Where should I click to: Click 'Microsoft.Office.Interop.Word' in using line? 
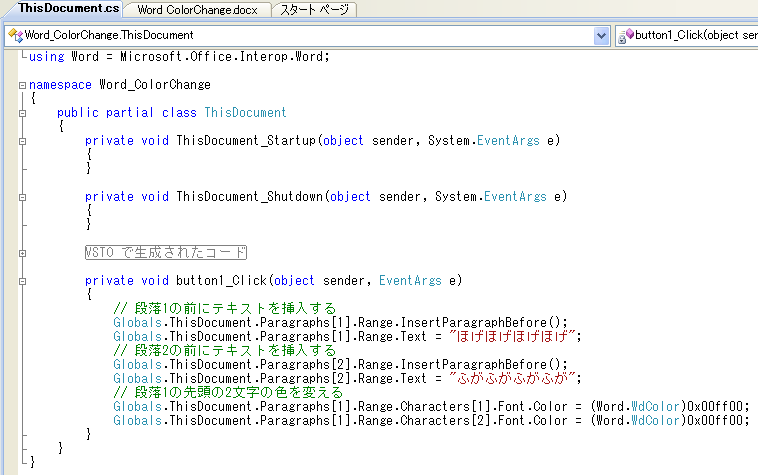221,57
